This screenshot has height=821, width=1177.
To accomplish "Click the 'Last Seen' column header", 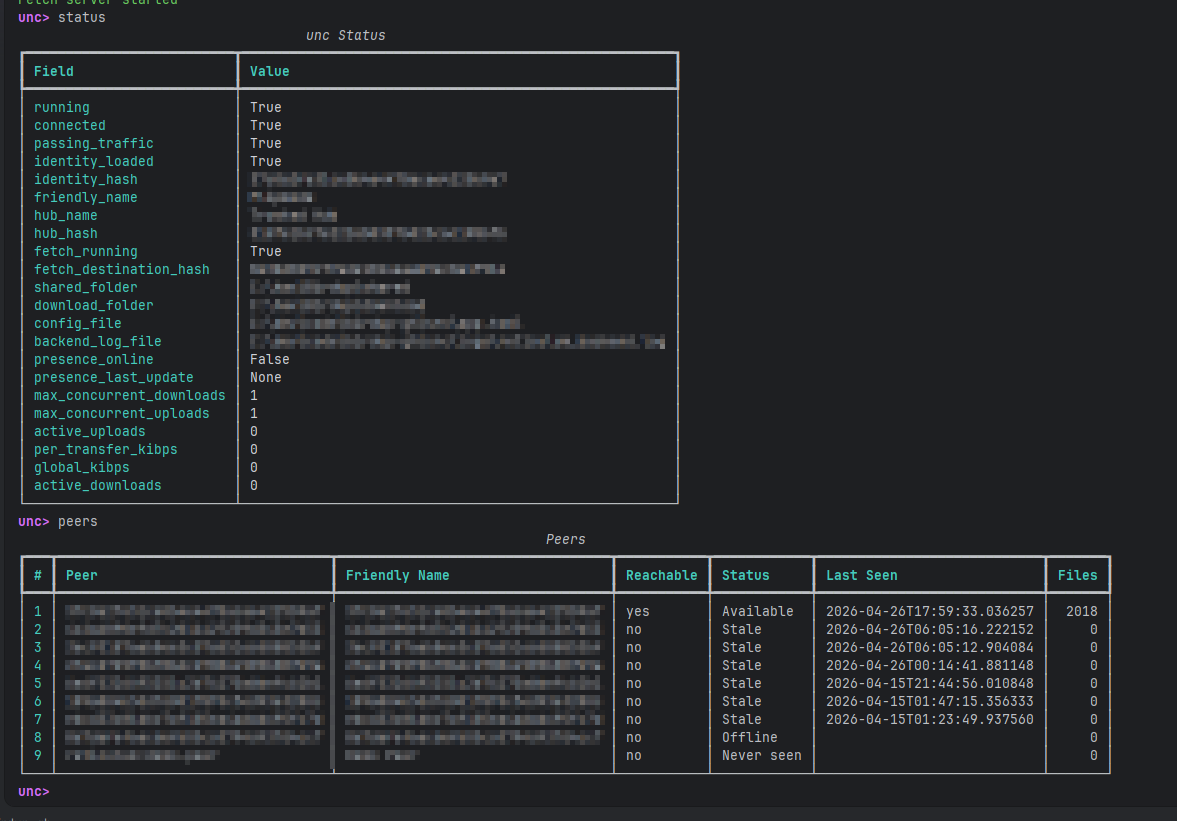I will 861,575.
